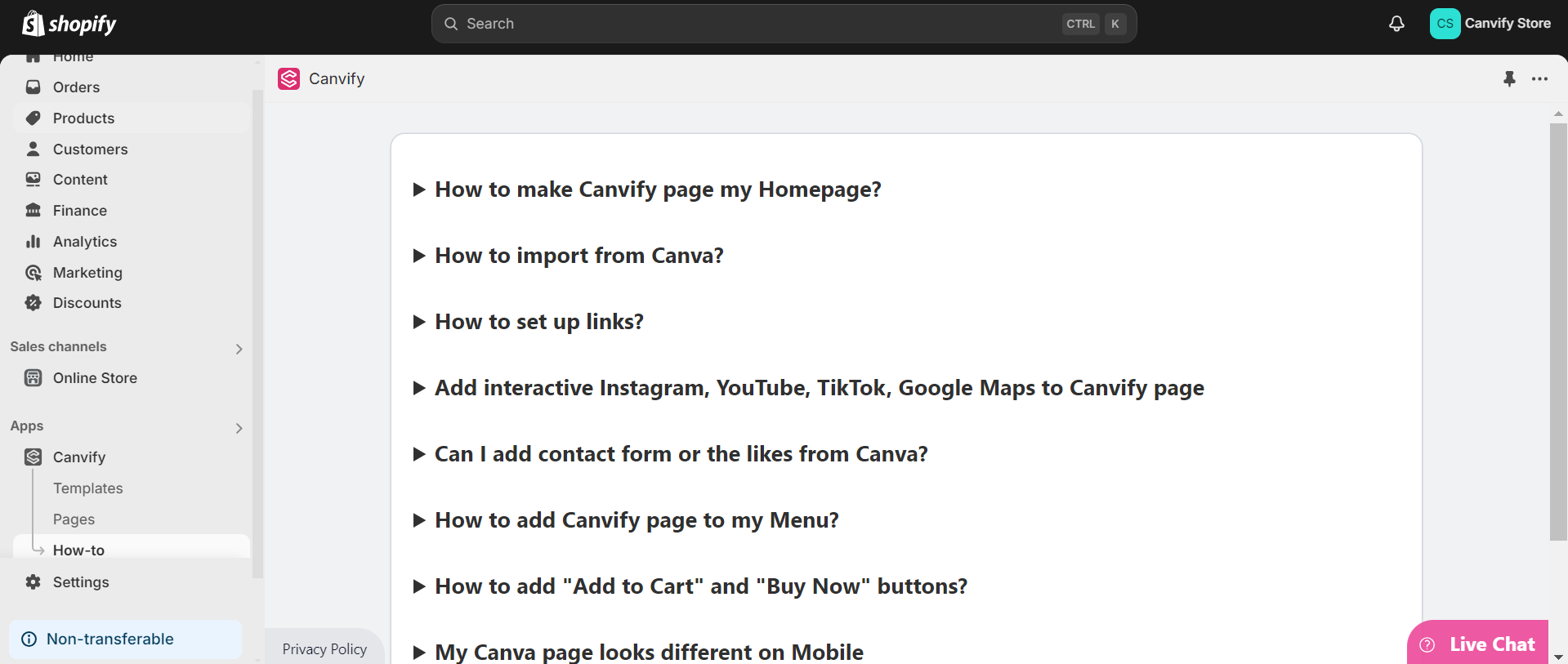
Task: Expand the Sales channels chevron
Action: pyautogui.click(x=239, y=349)
